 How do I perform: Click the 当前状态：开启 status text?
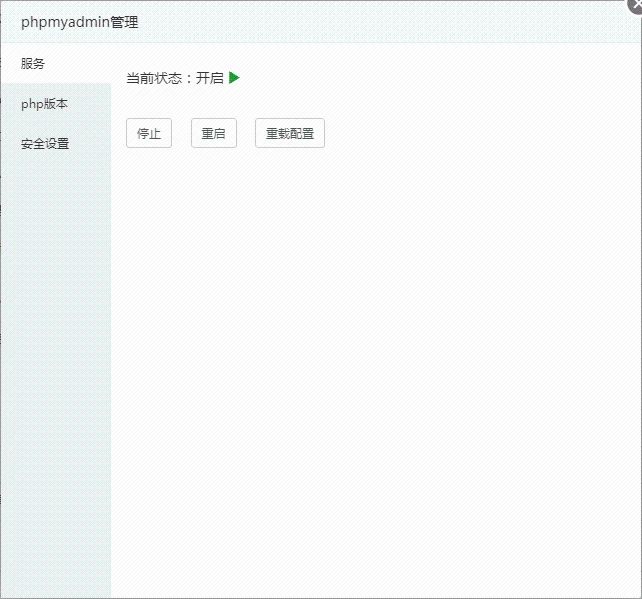click(x=175, y=78)
